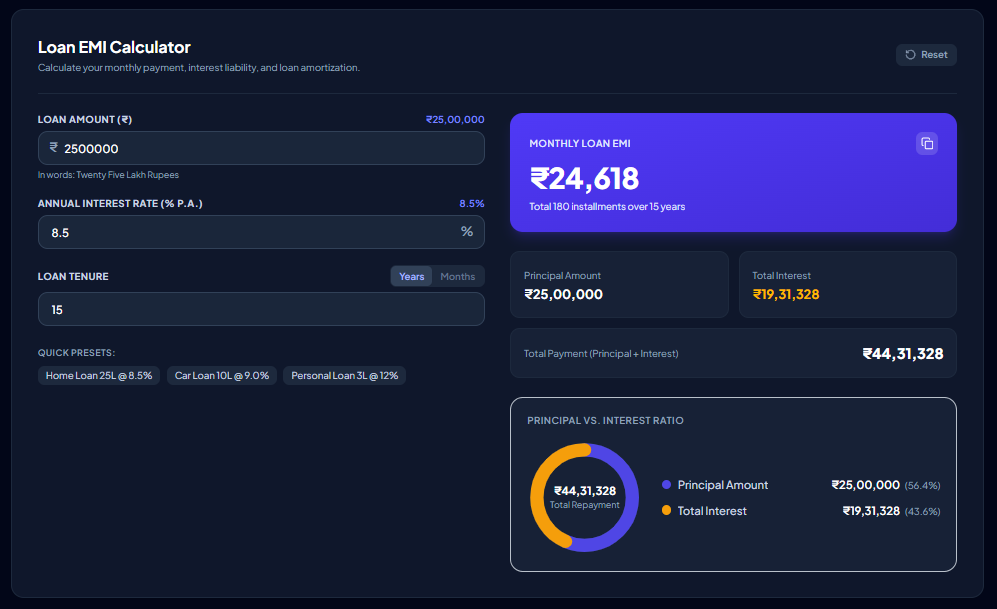Image resolution: width=997 pixels, height=609 pixels.
Task: Click the (56.4%) principal percentage
Action: [922, 486]
